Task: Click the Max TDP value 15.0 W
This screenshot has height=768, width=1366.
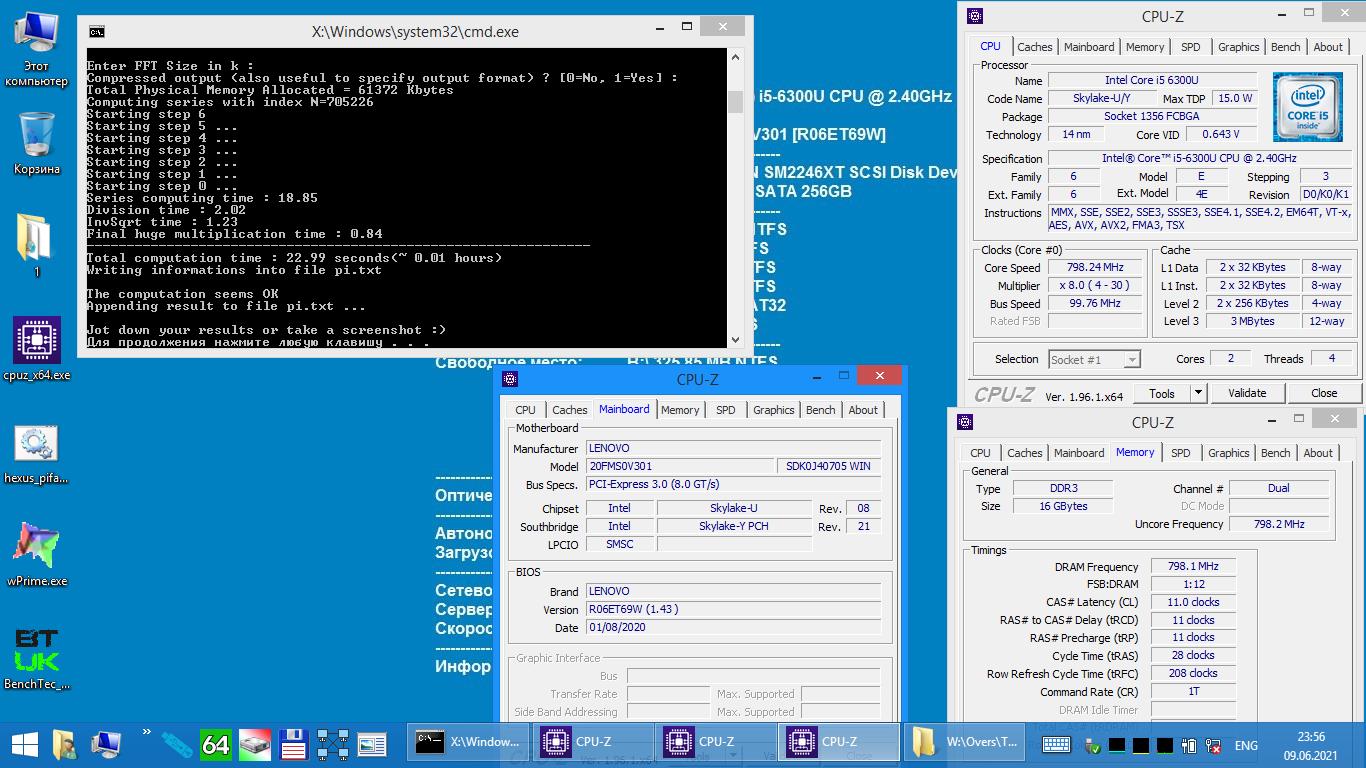Action: pos(1234,99)
